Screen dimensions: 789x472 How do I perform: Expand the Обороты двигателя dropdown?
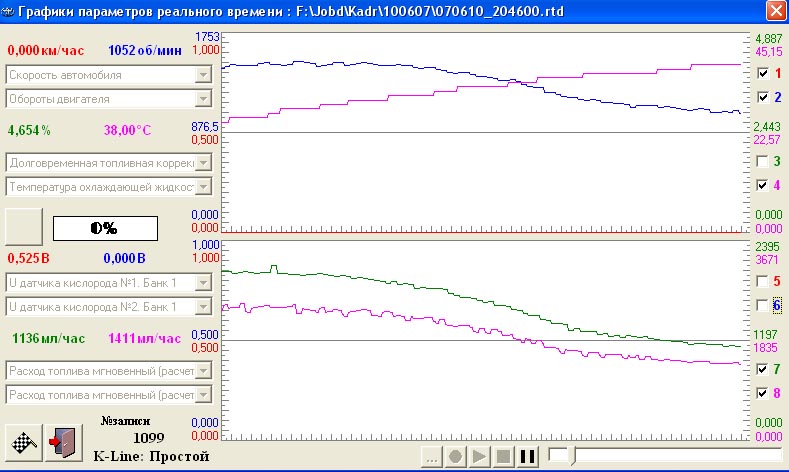[x=203, y=98]
